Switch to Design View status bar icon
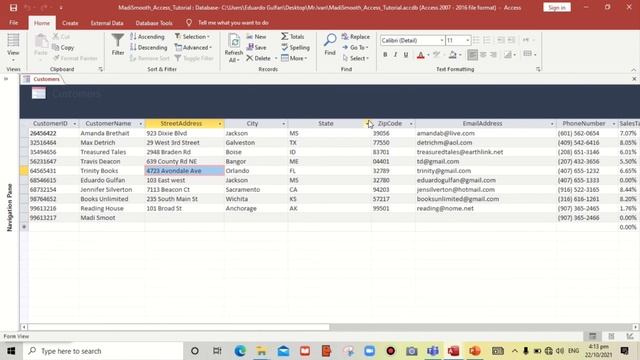Screen dimensions: 640x360 point(630,336)
